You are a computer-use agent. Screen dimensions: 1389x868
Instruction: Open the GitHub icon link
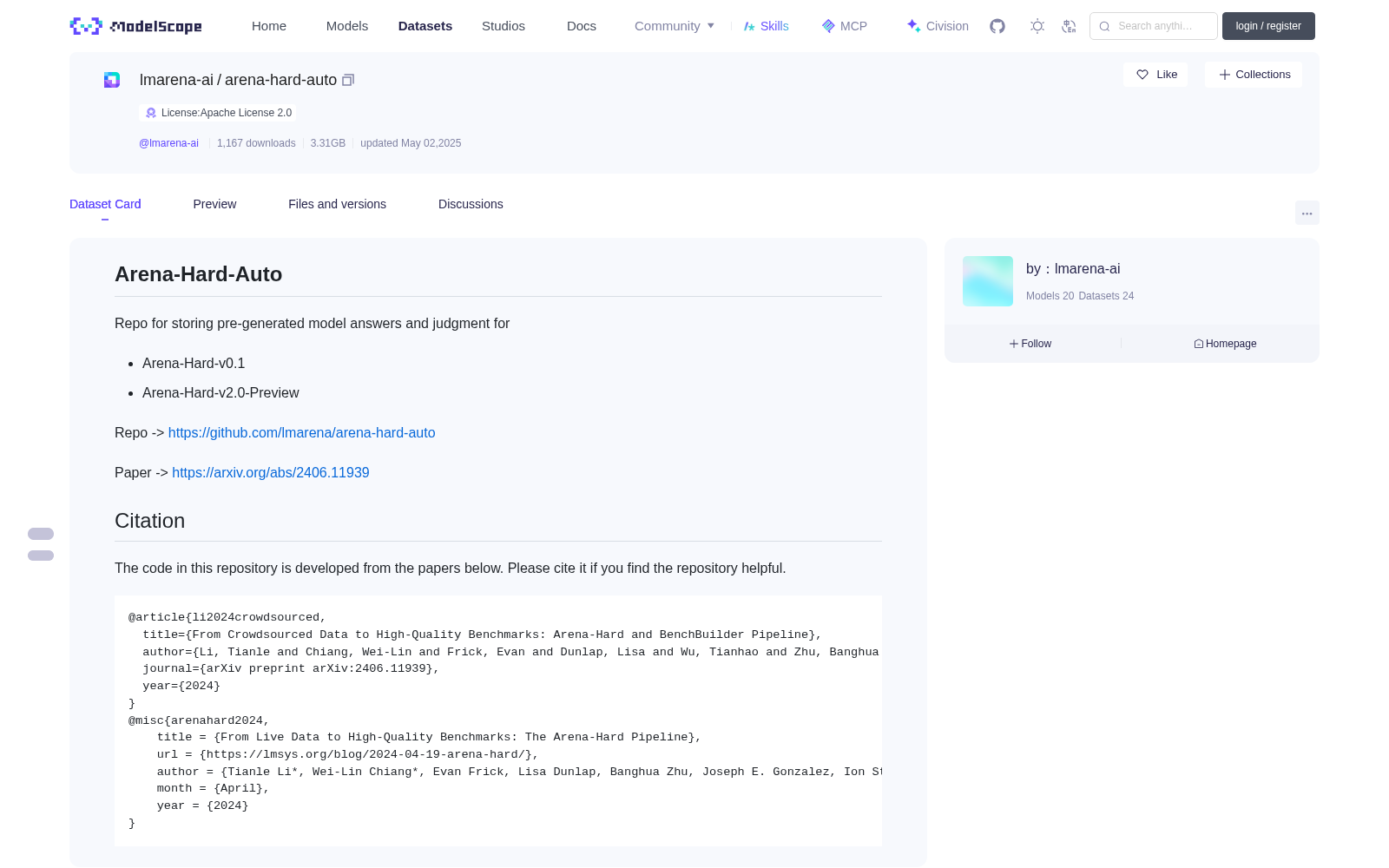pos(997,26)
